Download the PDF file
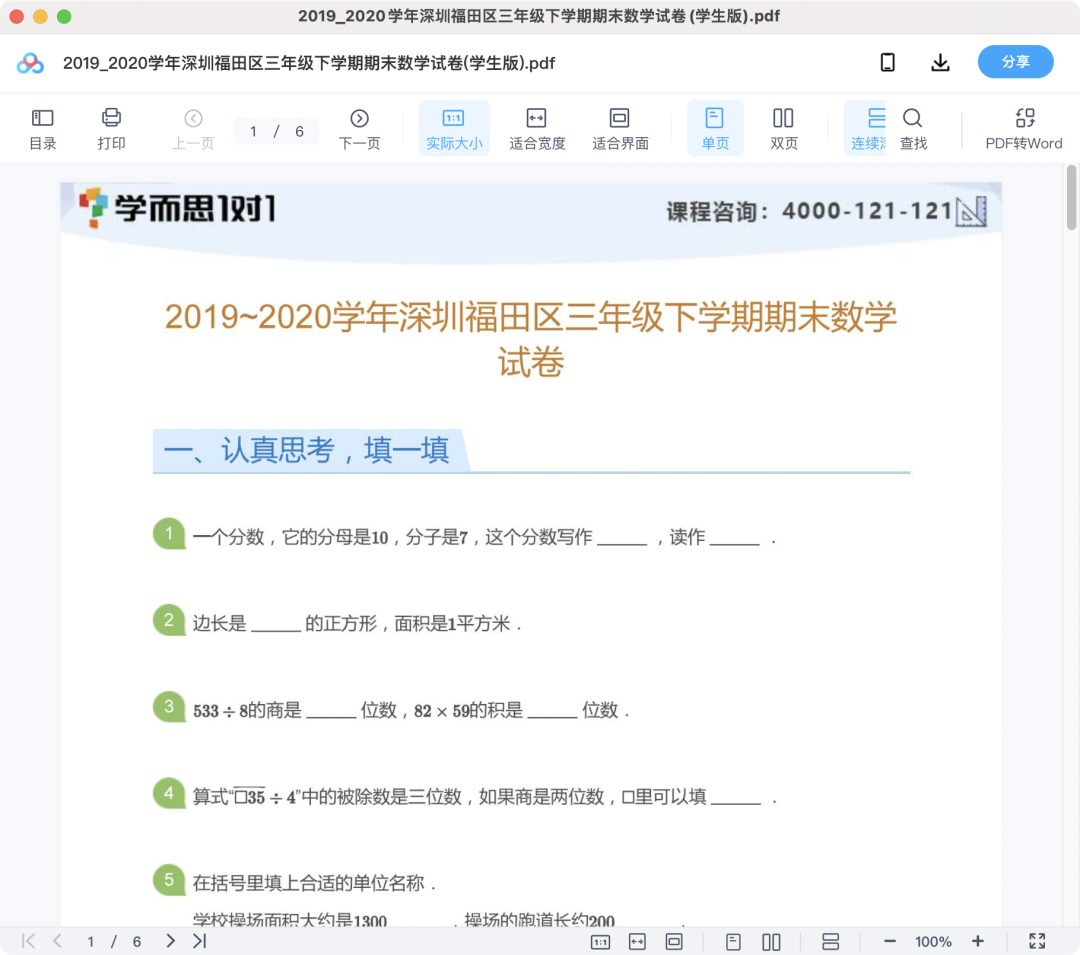 (x=940, y=63)
